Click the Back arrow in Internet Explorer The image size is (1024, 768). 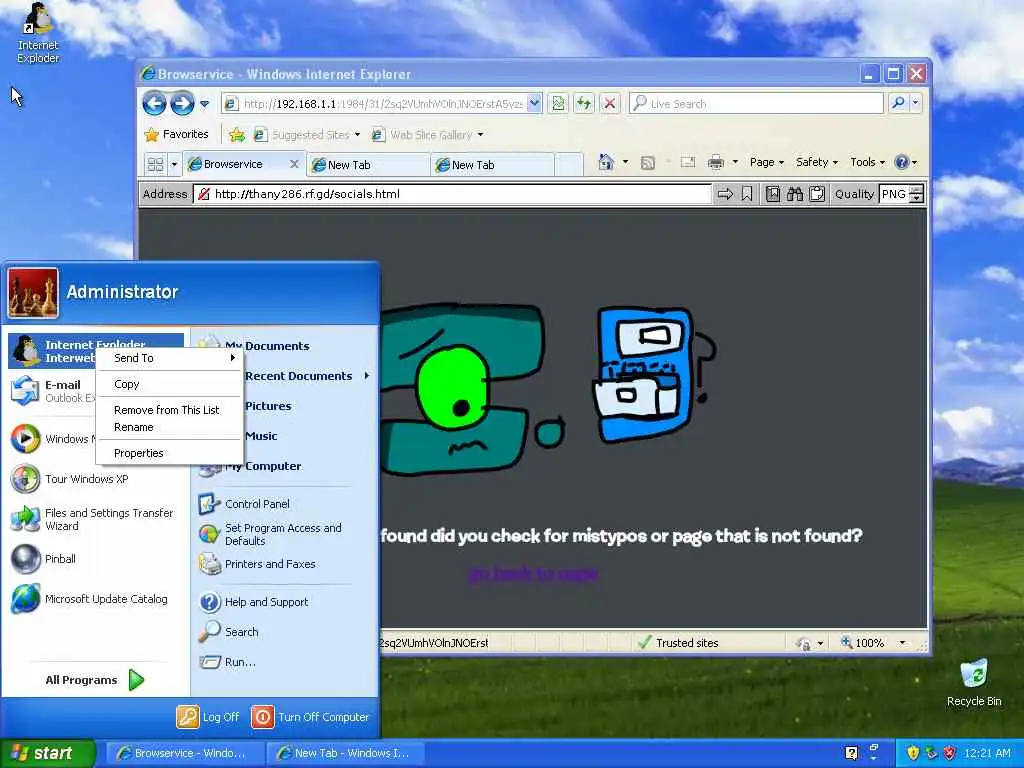pyautogui.click(x=154, y=103)
